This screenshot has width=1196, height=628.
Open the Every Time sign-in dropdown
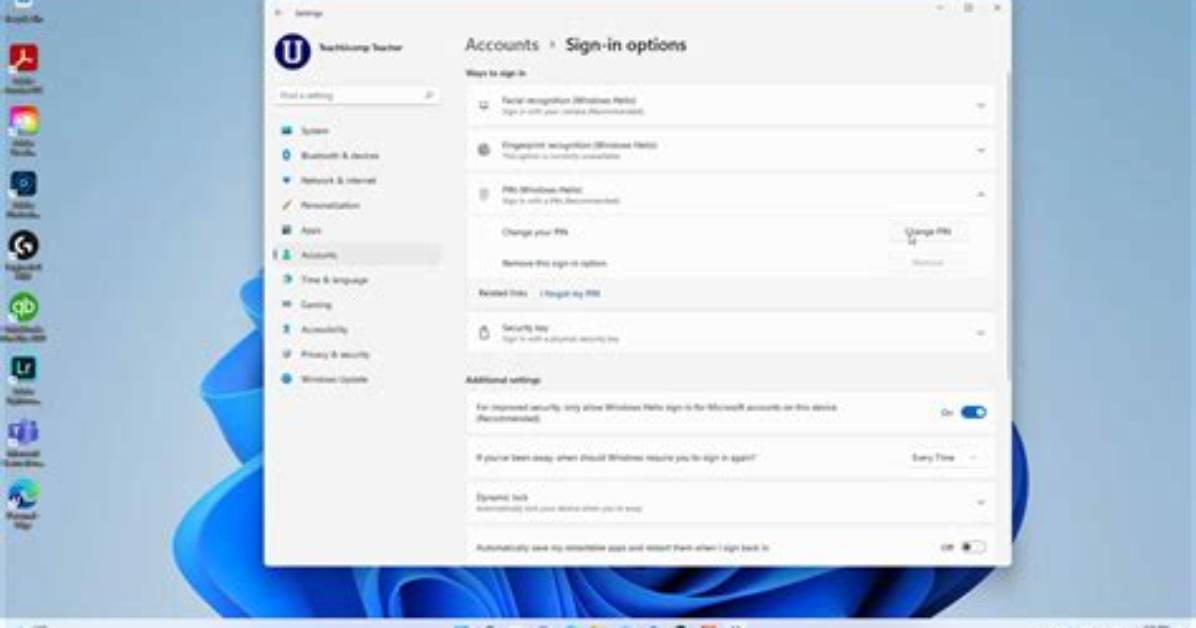tap(944, 458)
